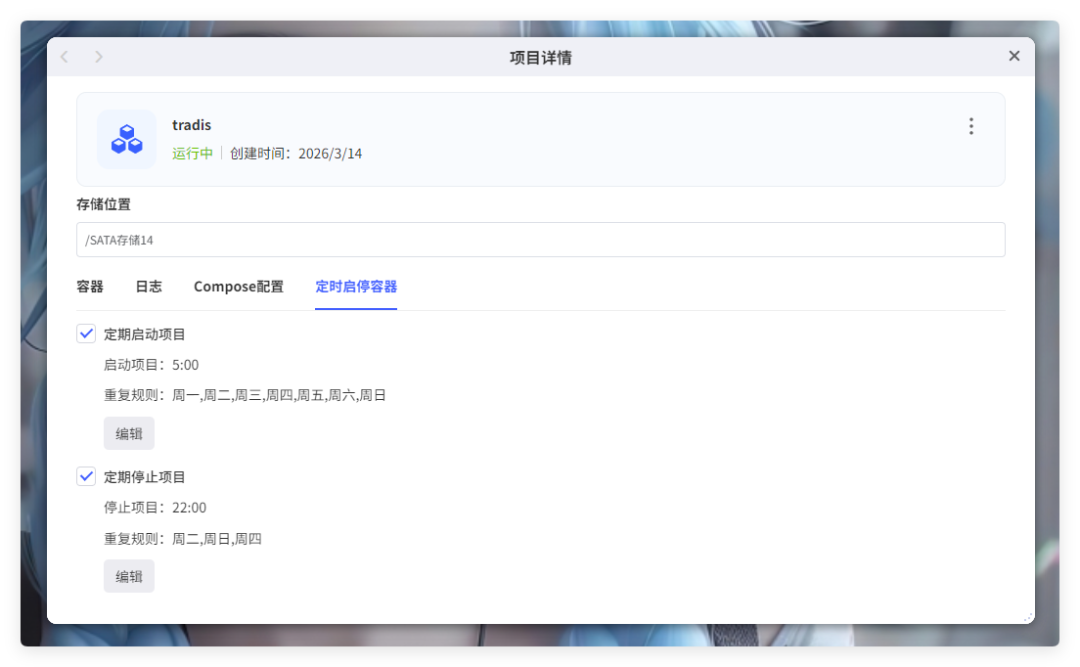Go back with the left arrow
Viewport: 1080px width, 667px height.
[65, 57]
